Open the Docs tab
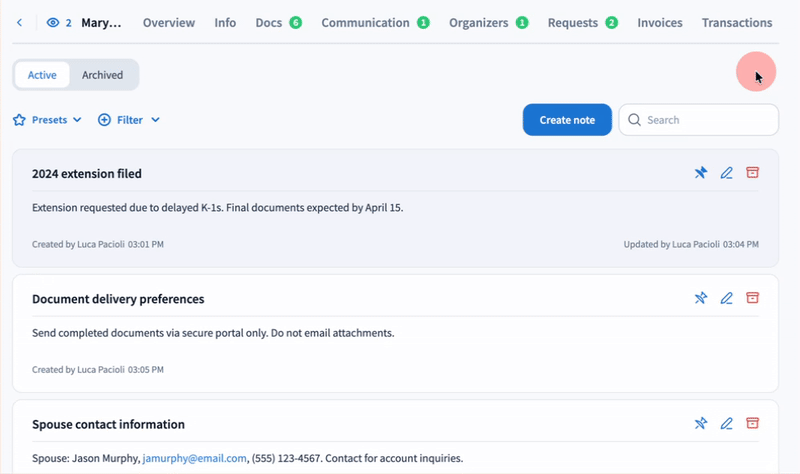This screenshot has width=800, height=474. (268, 22)
